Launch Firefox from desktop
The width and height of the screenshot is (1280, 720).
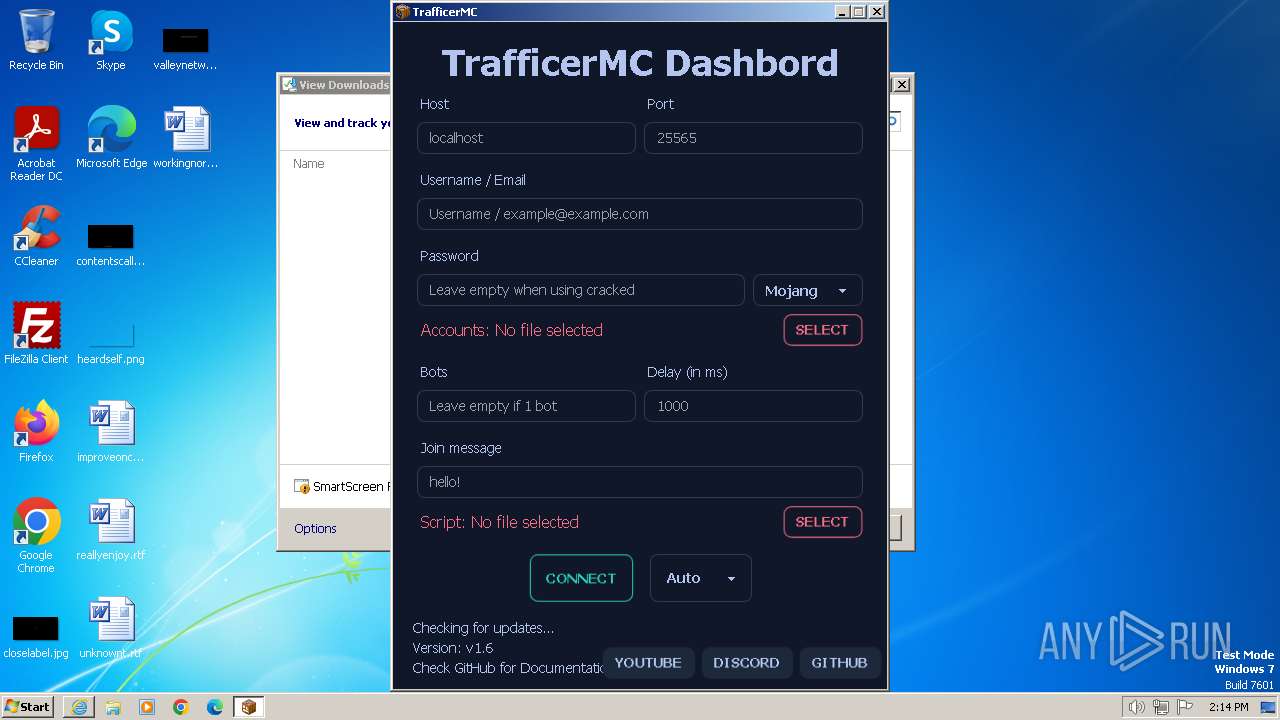pyautogui.click(x=36, y=431)
